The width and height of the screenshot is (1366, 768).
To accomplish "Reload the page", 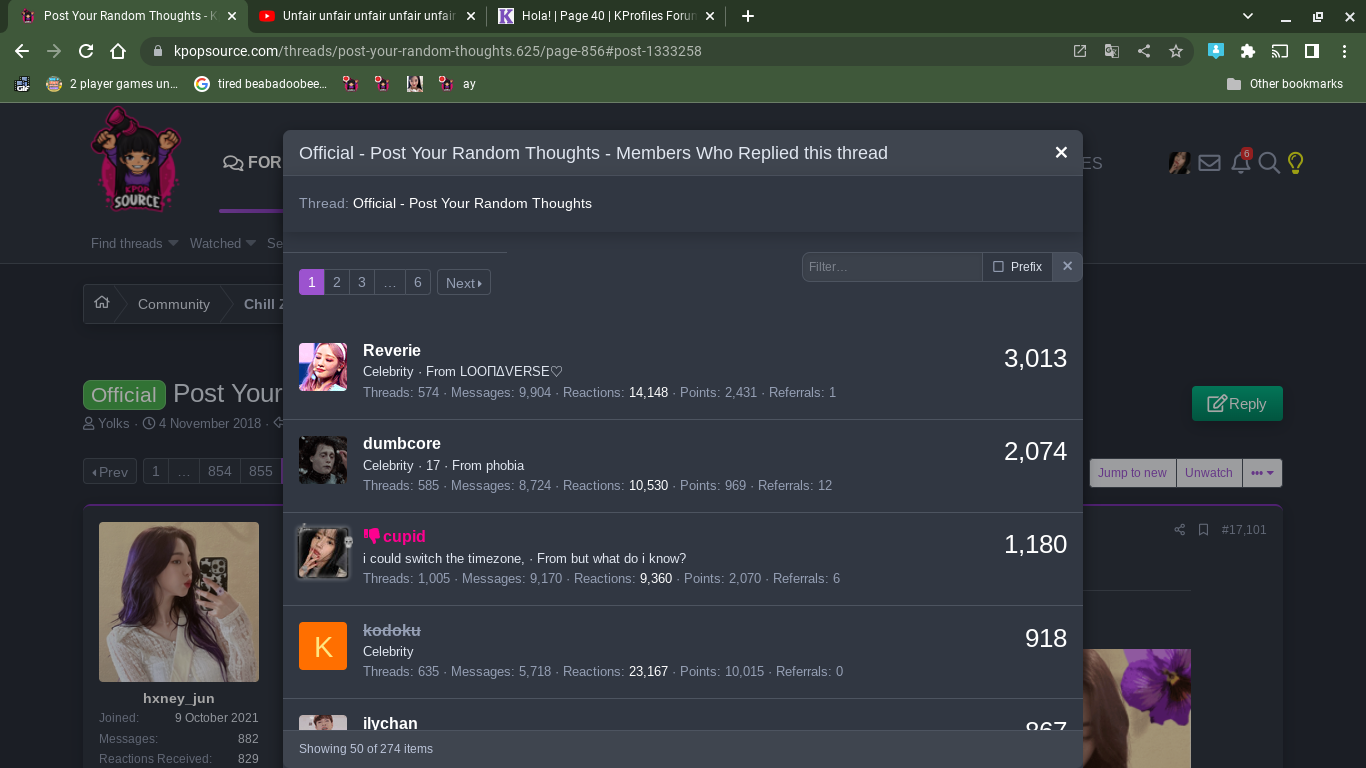I will 86,51.
